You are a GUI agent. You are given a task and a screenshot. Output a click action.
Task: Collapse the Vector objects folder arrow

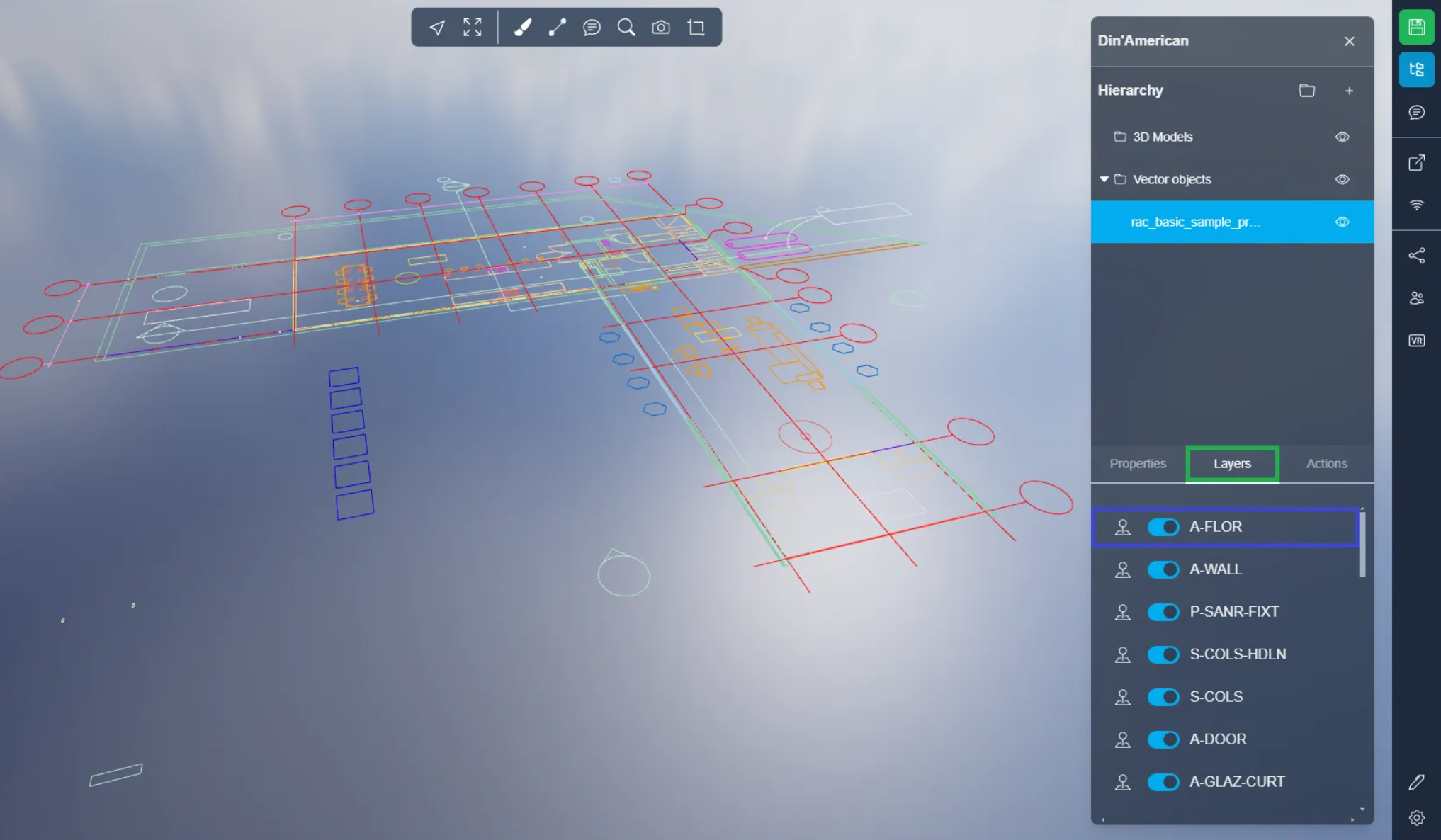click(1104, 179)
